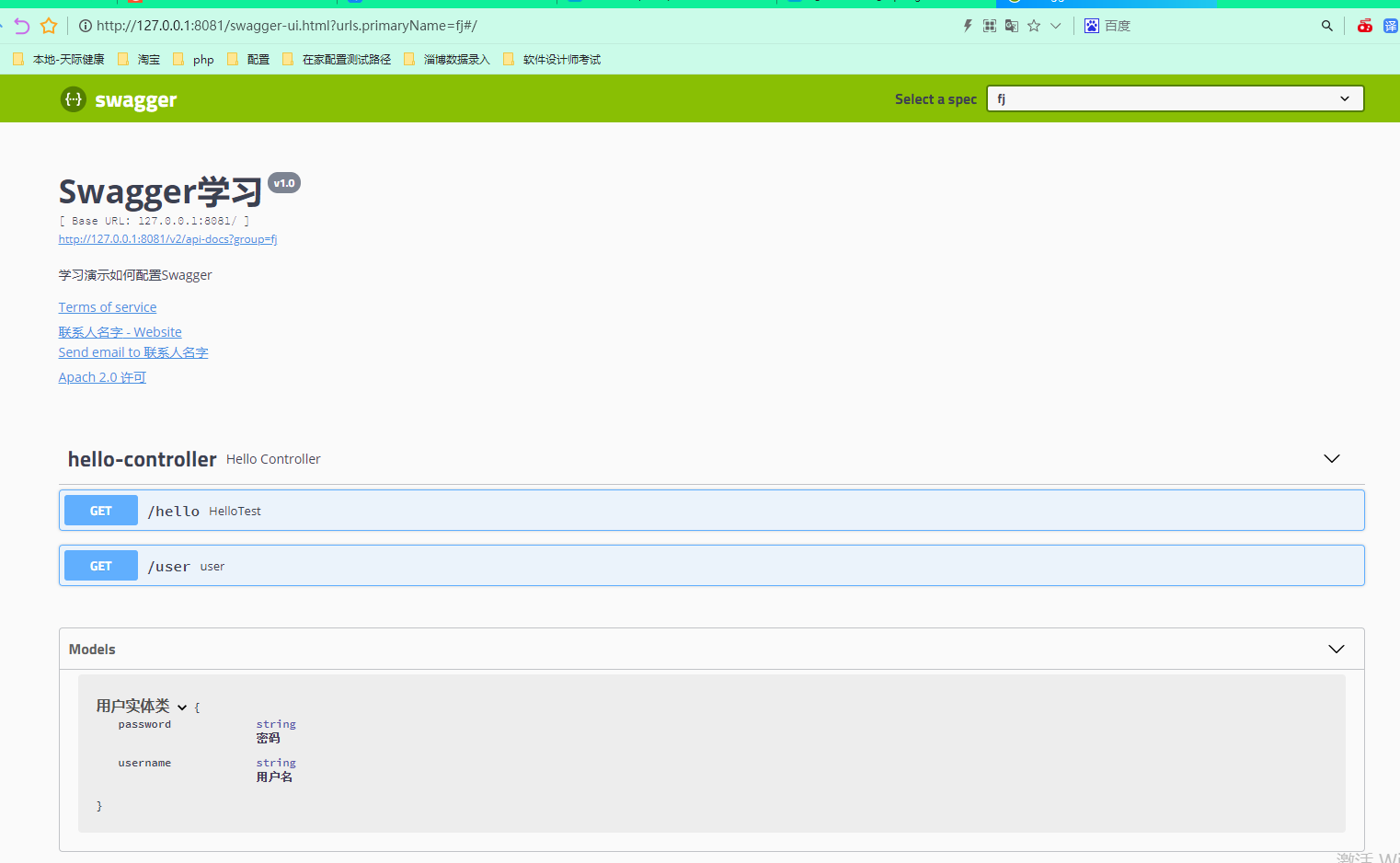This screenshot has width=1400, height=863.
Task: Open the 软件设计师考试 bookmark folder
Action: [x=552, y=59]
